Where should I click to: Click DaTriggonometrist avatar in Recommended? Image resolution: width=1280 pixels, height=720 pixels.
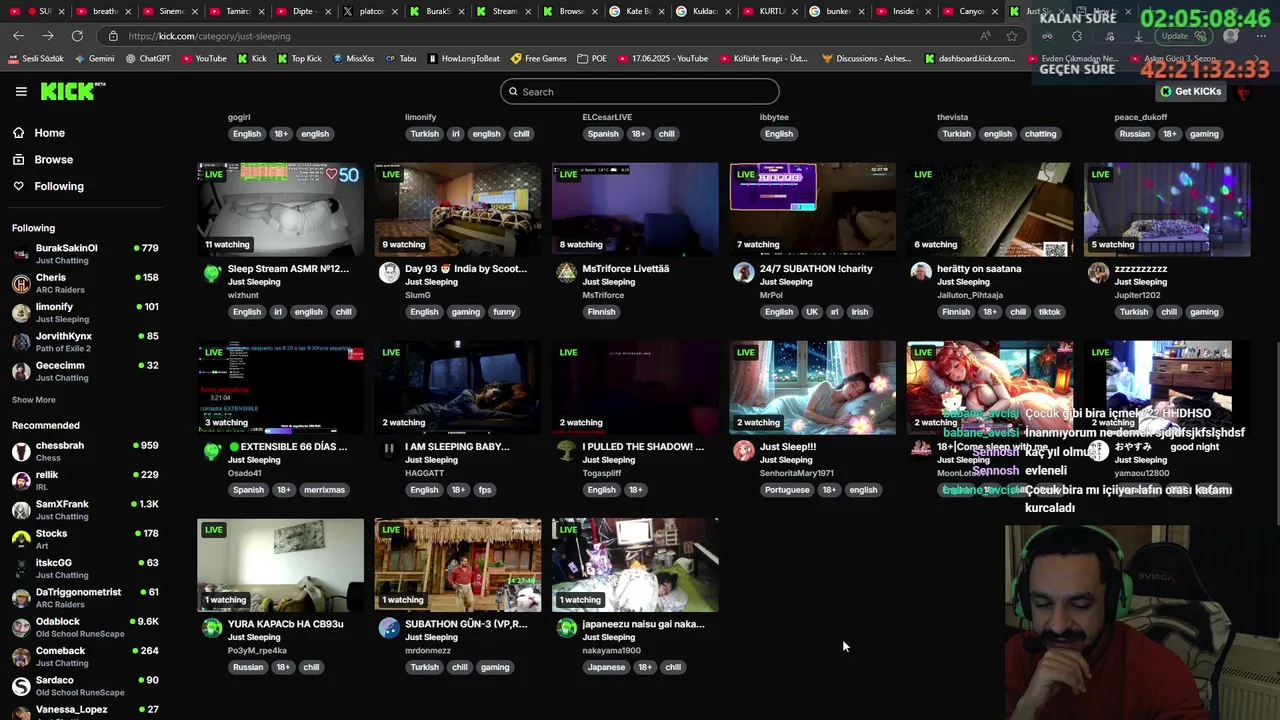pos(21,598)
